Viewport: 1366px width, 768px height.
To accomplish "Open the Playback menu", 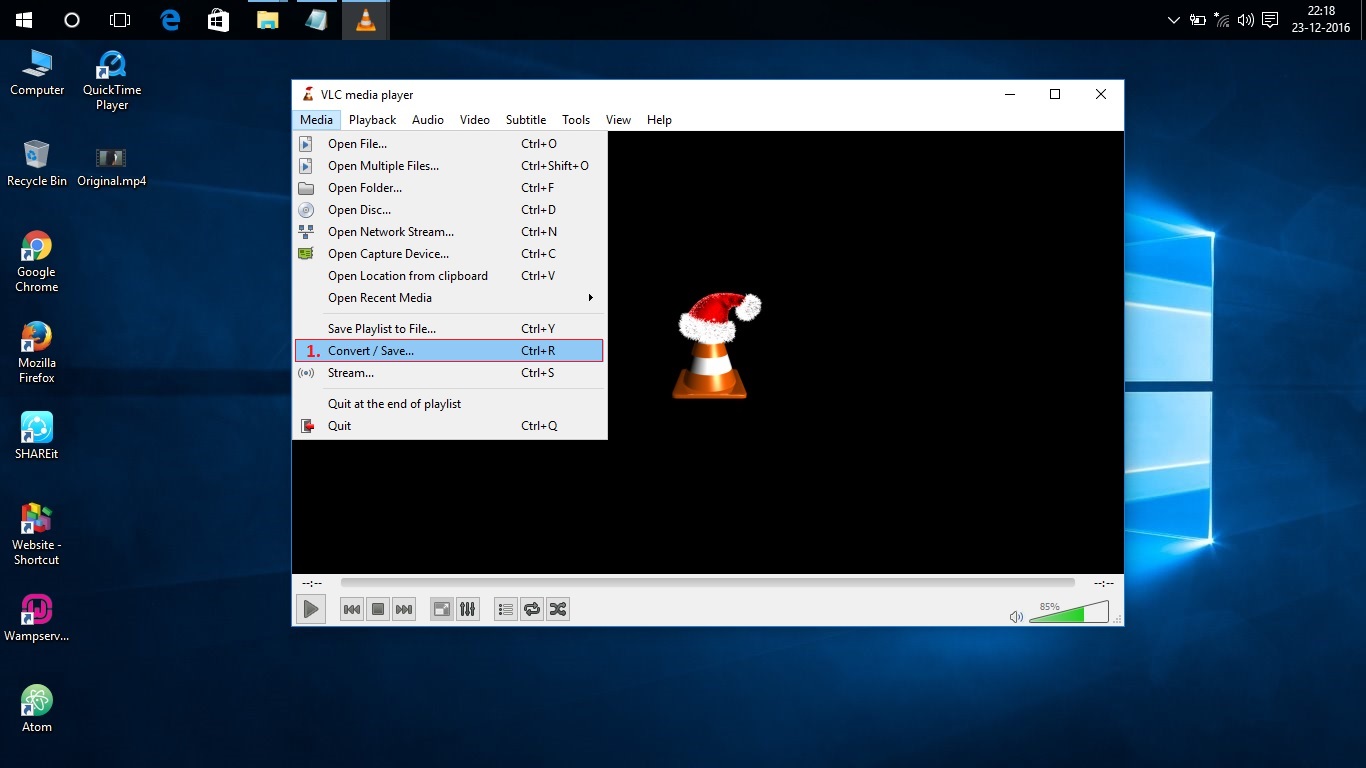I will pos(372,119).
